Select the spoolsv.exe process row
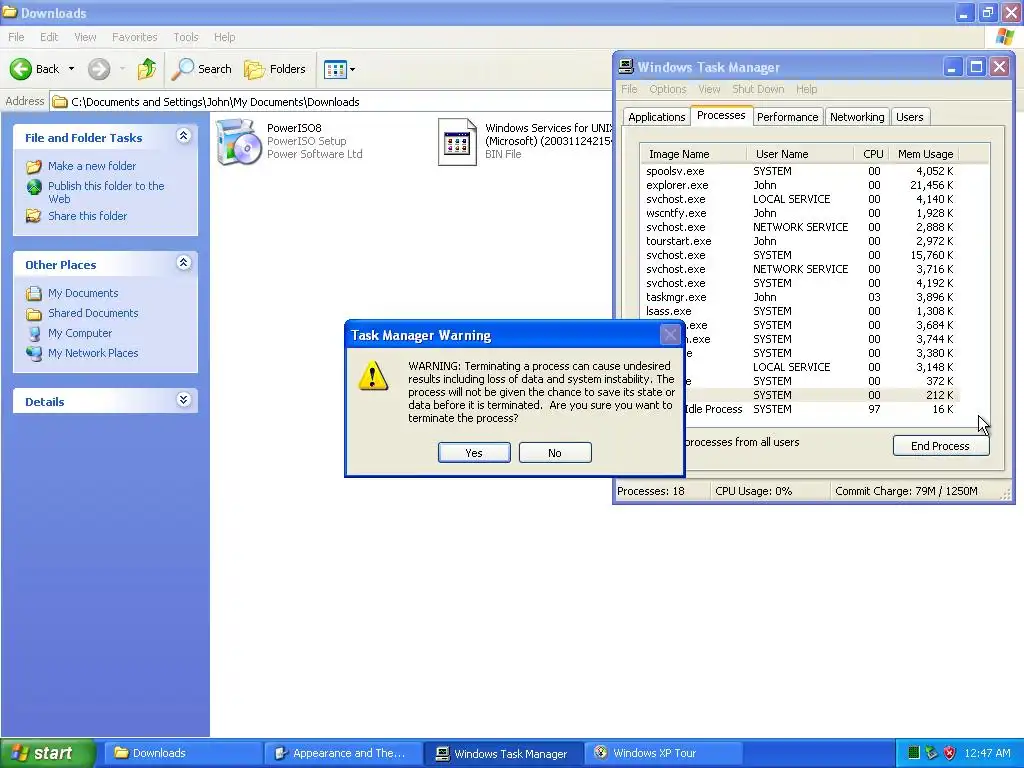Viewport: 1024px width, 768px height. tap(800, 171)
